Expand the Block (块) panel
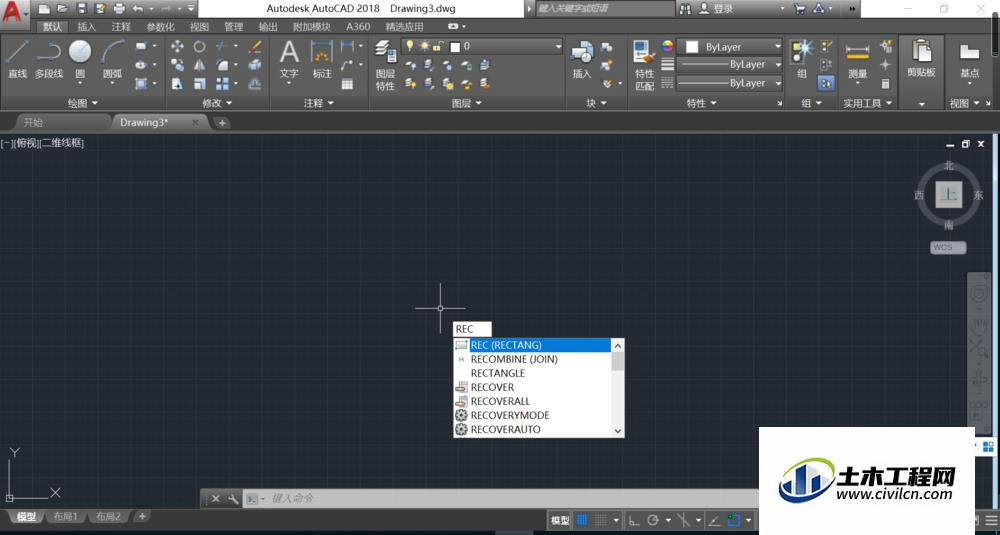Screen dimensions: 1000x535 coord(597,103)
